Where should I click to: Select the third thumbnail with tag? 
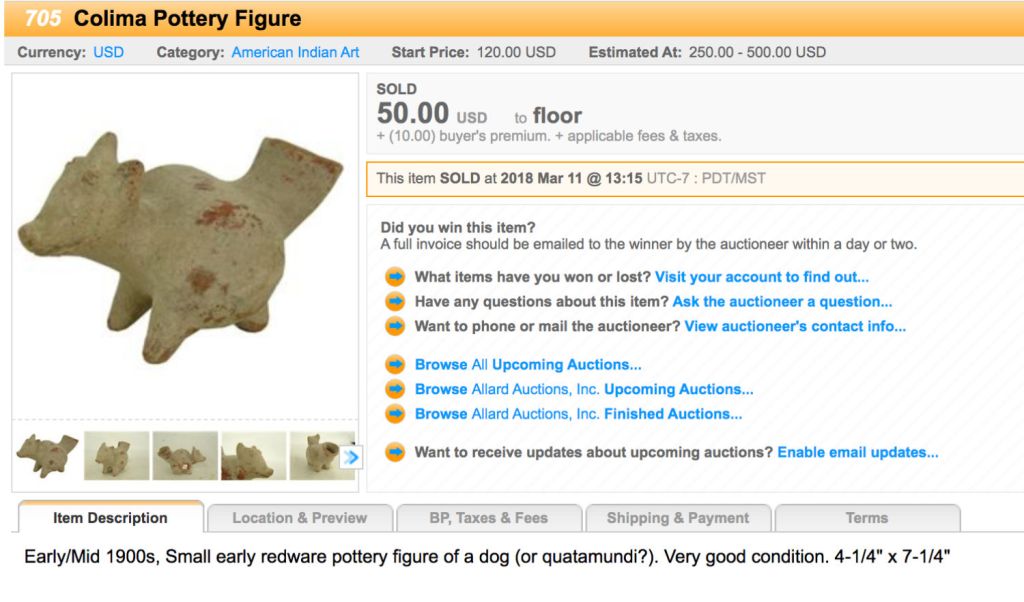pyautogui.click(x=185, y=456)
